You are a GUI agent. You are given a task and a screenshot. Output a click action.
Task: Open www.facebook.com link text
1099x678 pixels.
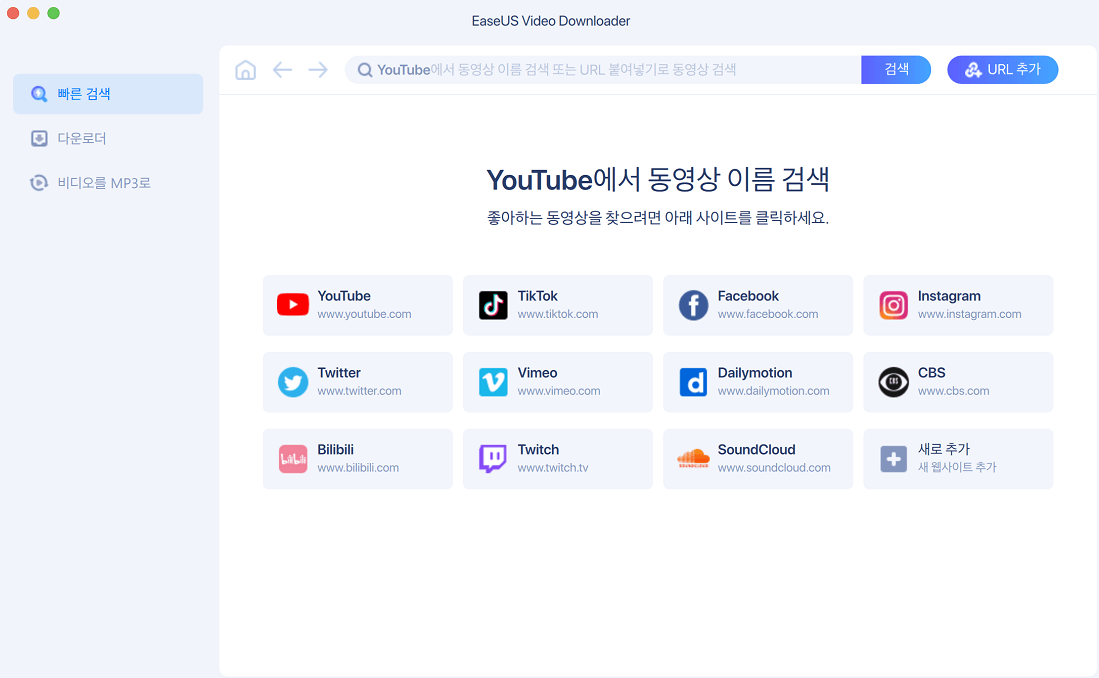(768, 314)
